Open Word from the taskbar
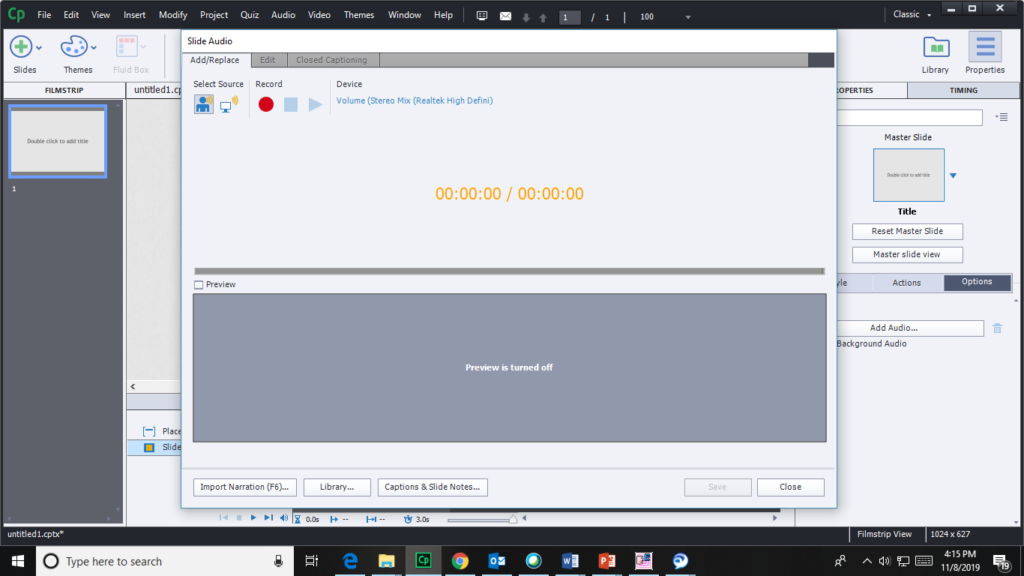The image size is (1024, 576). pyautogui.click(x=569, y=560)
